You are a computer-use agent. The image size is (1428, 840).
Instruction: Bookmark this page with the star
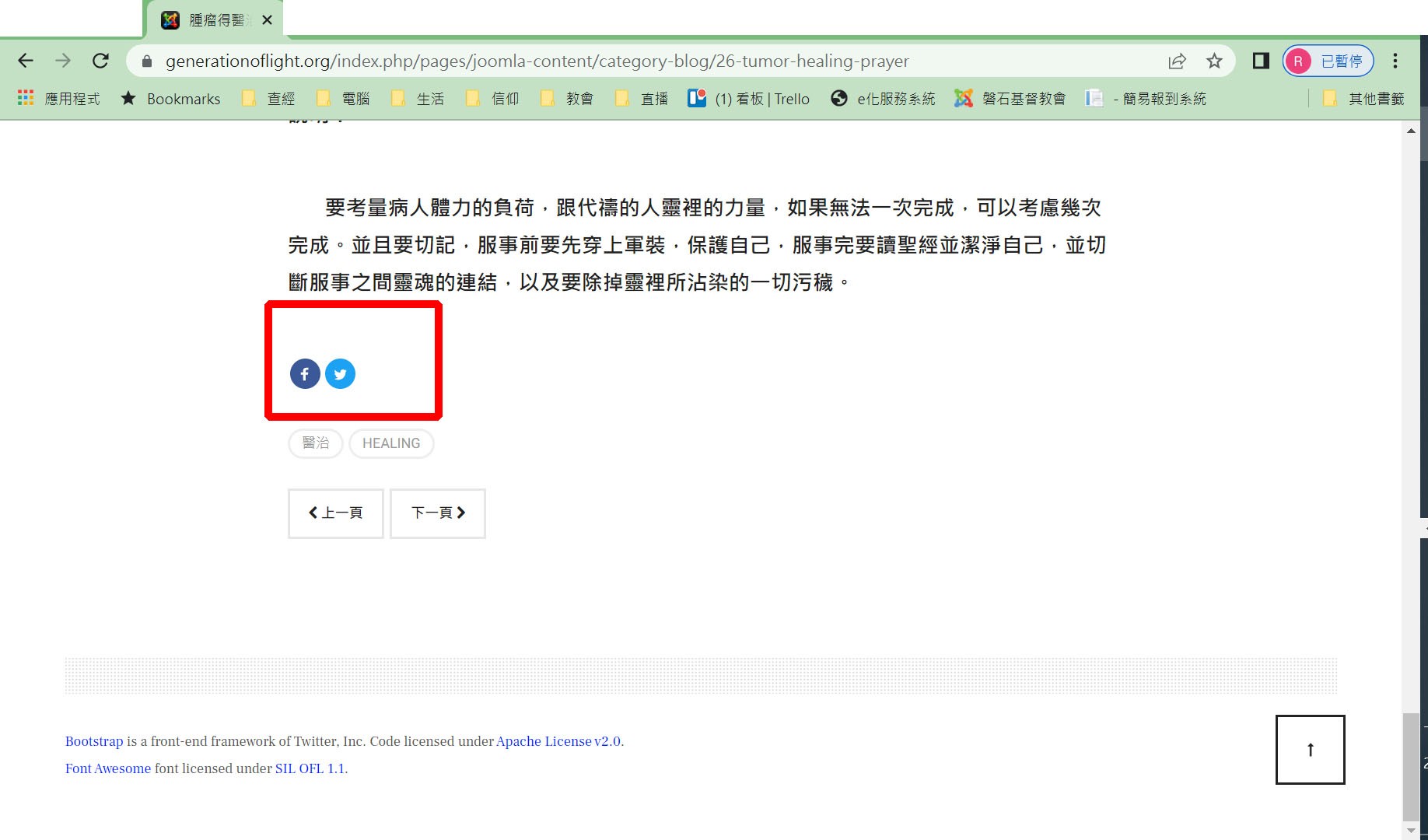tap(1214, 61)
